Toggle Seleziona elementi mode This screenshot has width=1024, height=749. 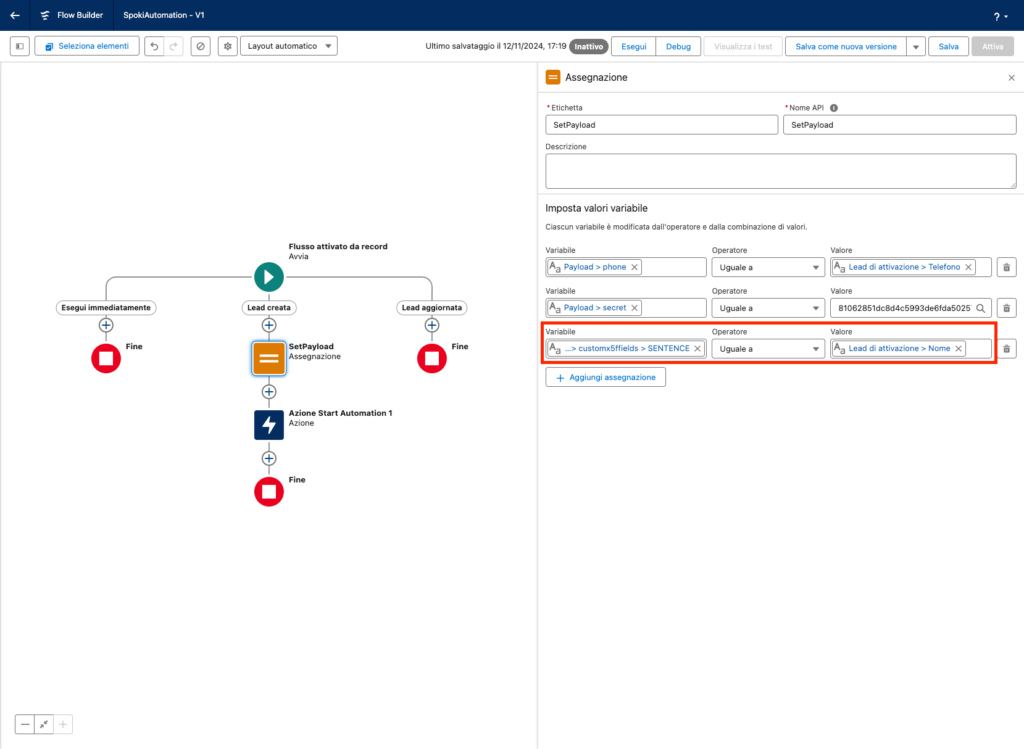coord(87,46)
